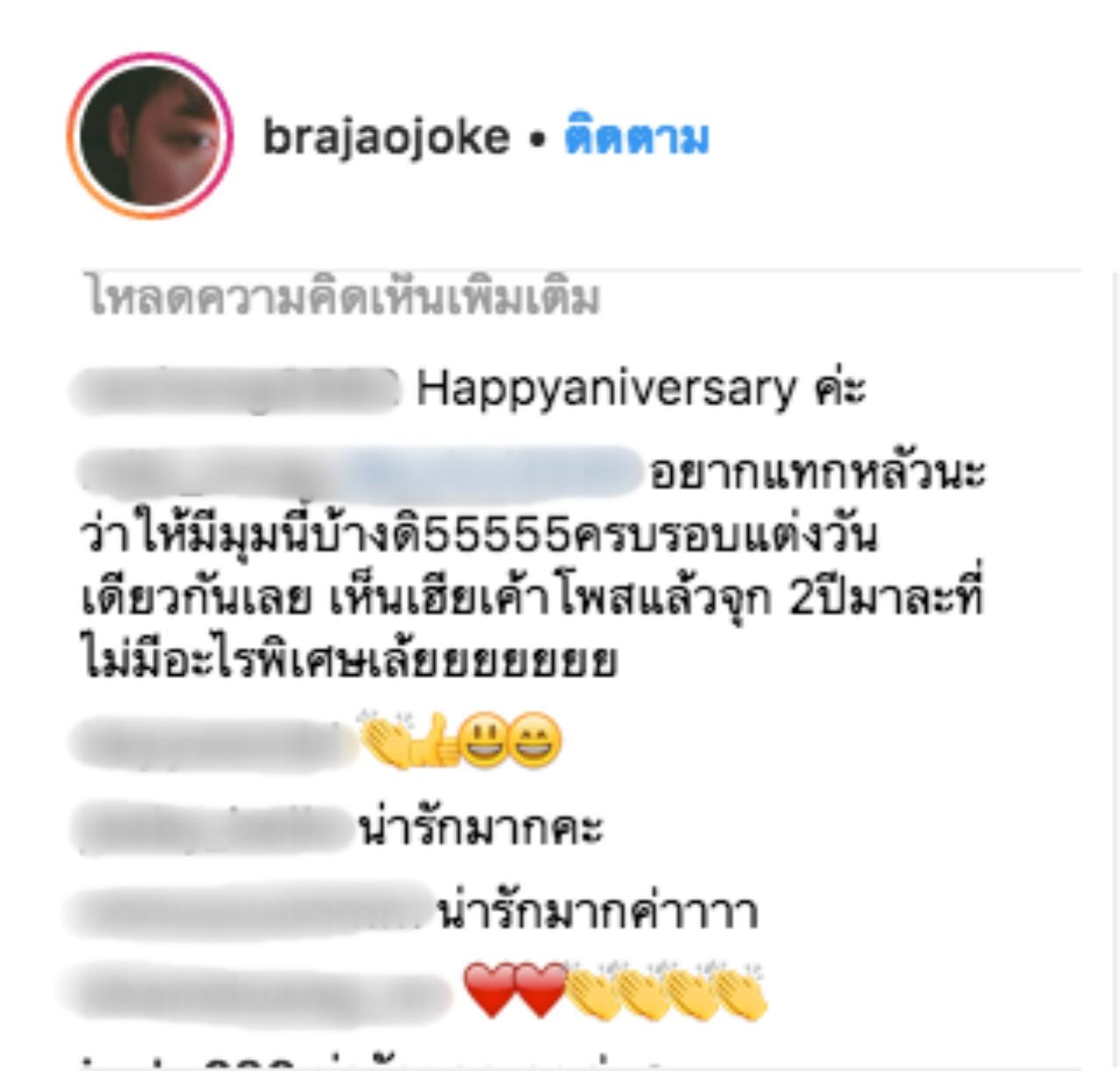
Task: Click the first red heart emoji
Action: 488,991
